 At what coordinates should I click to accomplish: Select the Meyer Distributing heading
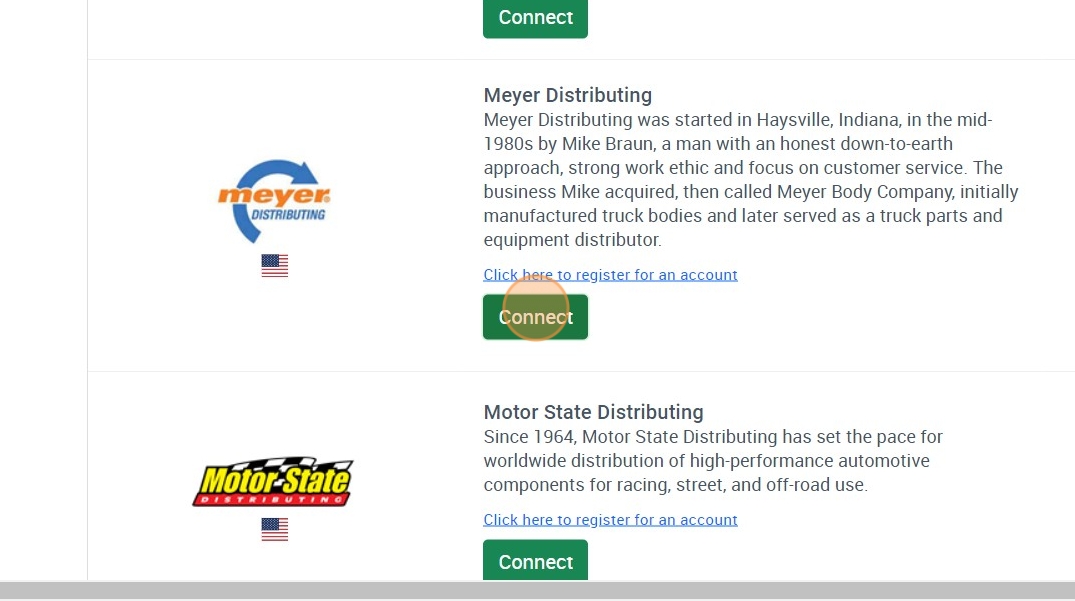tap(568, 95)
